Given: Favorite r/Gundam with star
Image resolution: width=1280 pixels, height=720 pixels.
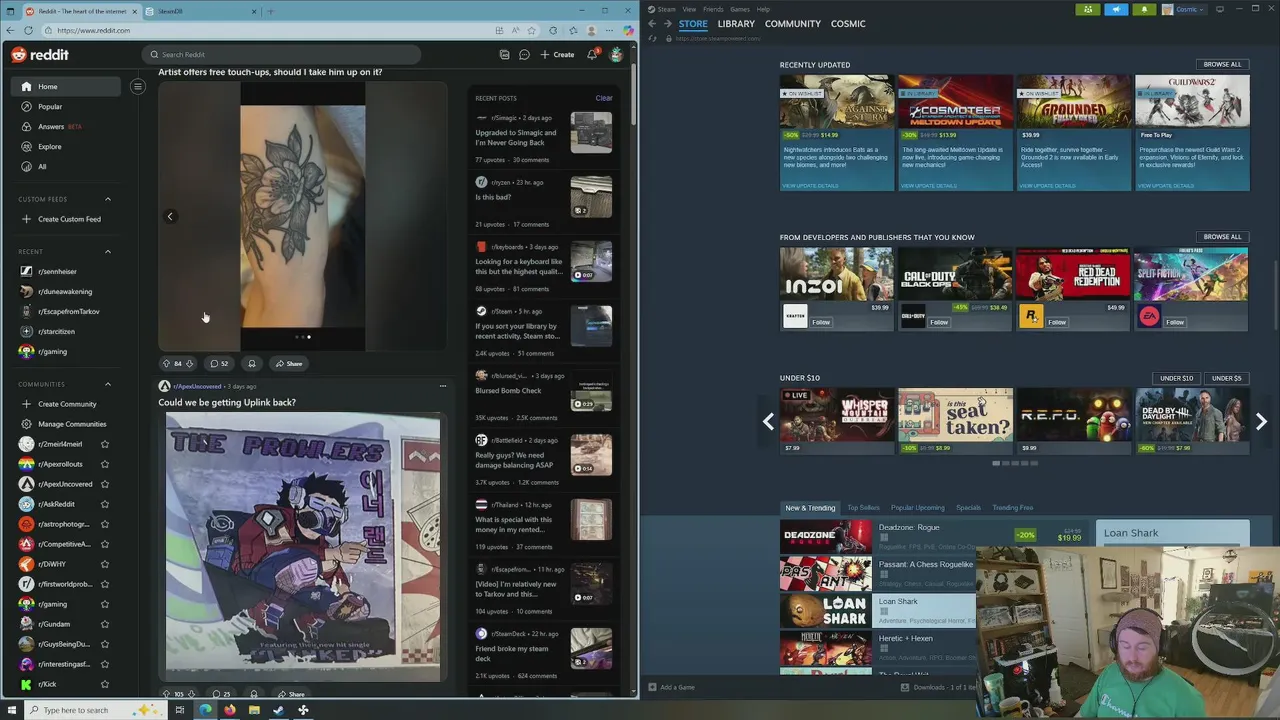Looking at the screenshot, I should [x=105, y=624].
